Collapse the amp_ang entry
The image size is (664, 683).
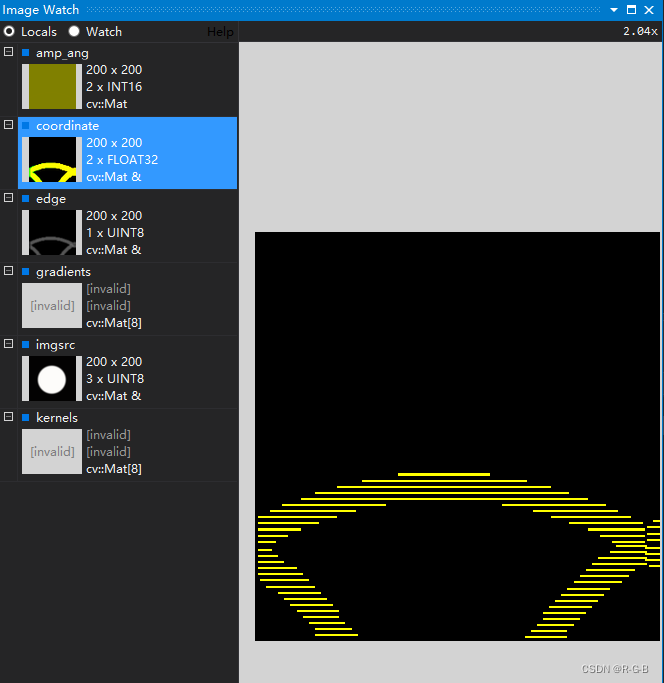tap(8, 51)
